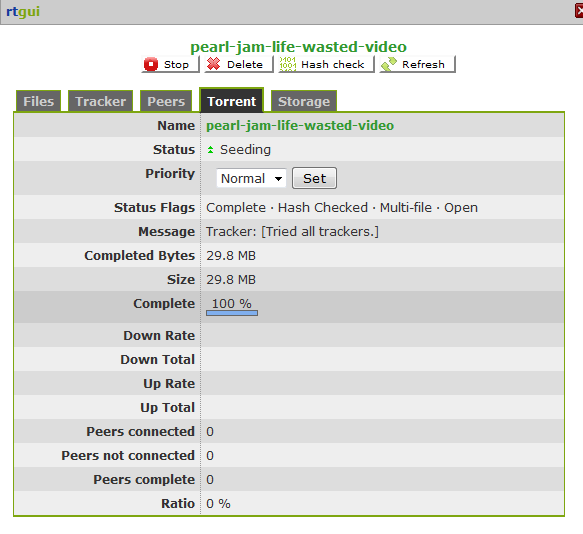Click the torrent title heading

click(x=298, y=47)
